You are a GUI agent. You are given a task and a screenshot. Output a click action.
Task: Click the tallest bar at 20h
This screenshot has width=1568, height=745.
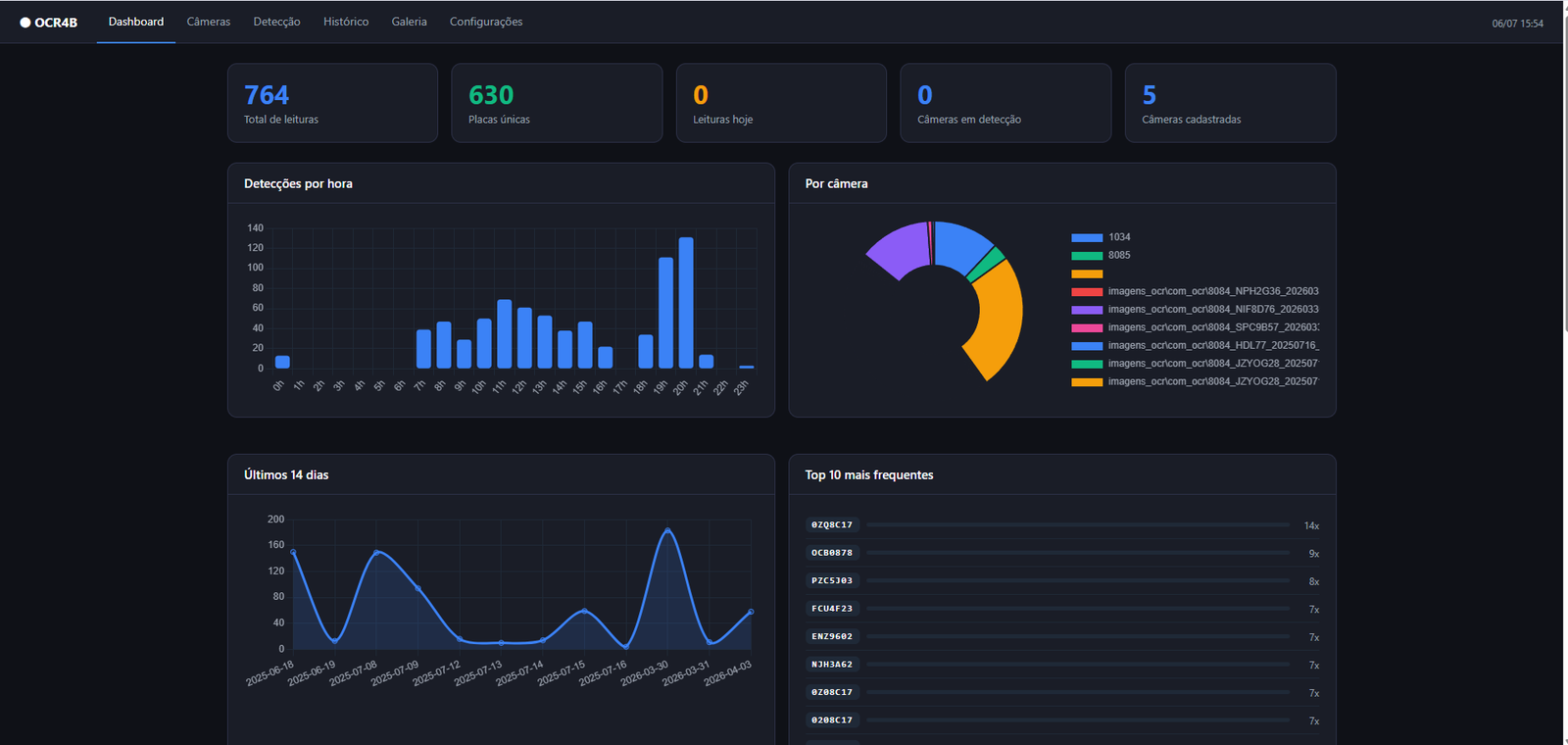coord(686,303)
